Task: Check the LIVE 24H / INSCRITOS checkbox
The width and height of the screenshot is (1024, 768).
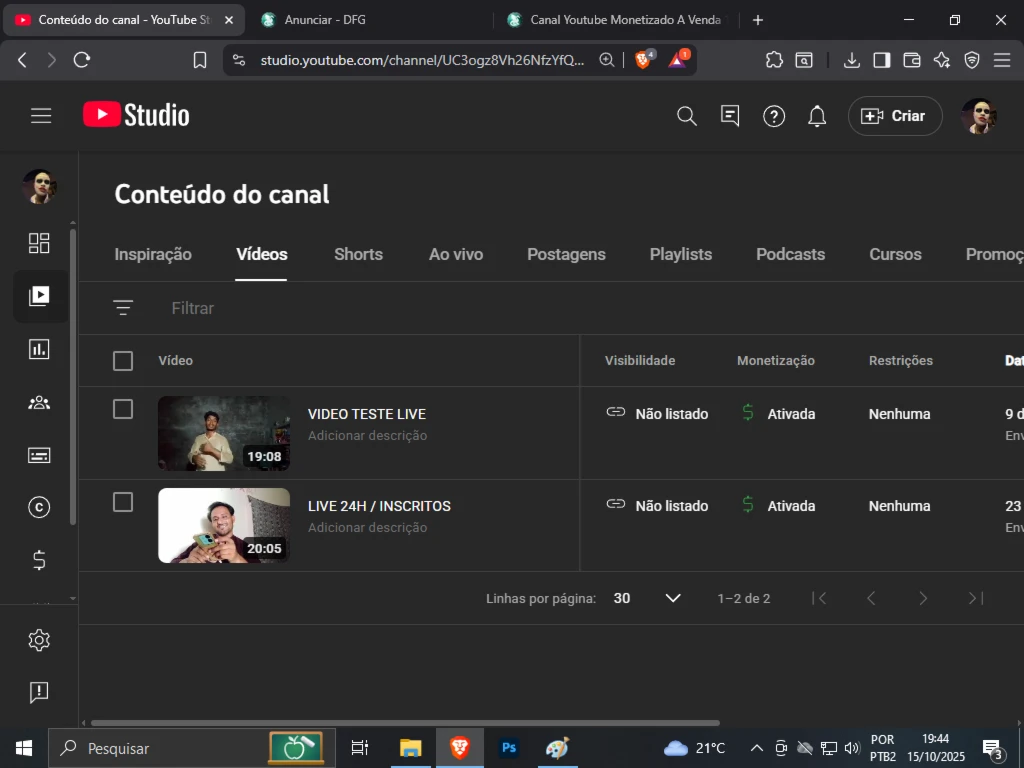Action: click(x=123, y=502)
